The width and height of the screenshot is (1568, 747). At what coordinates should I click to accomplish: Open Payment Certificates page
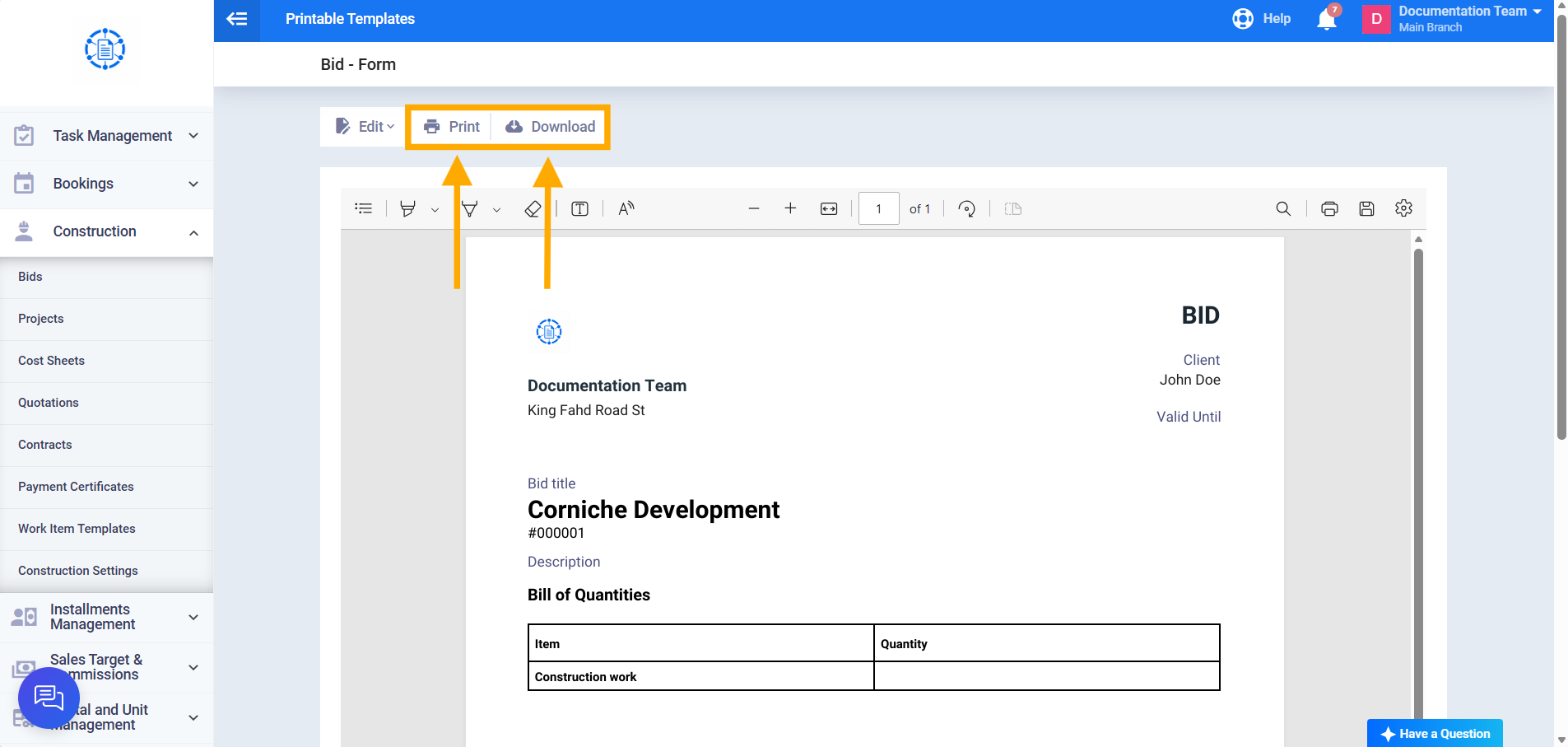pos(106,487)
